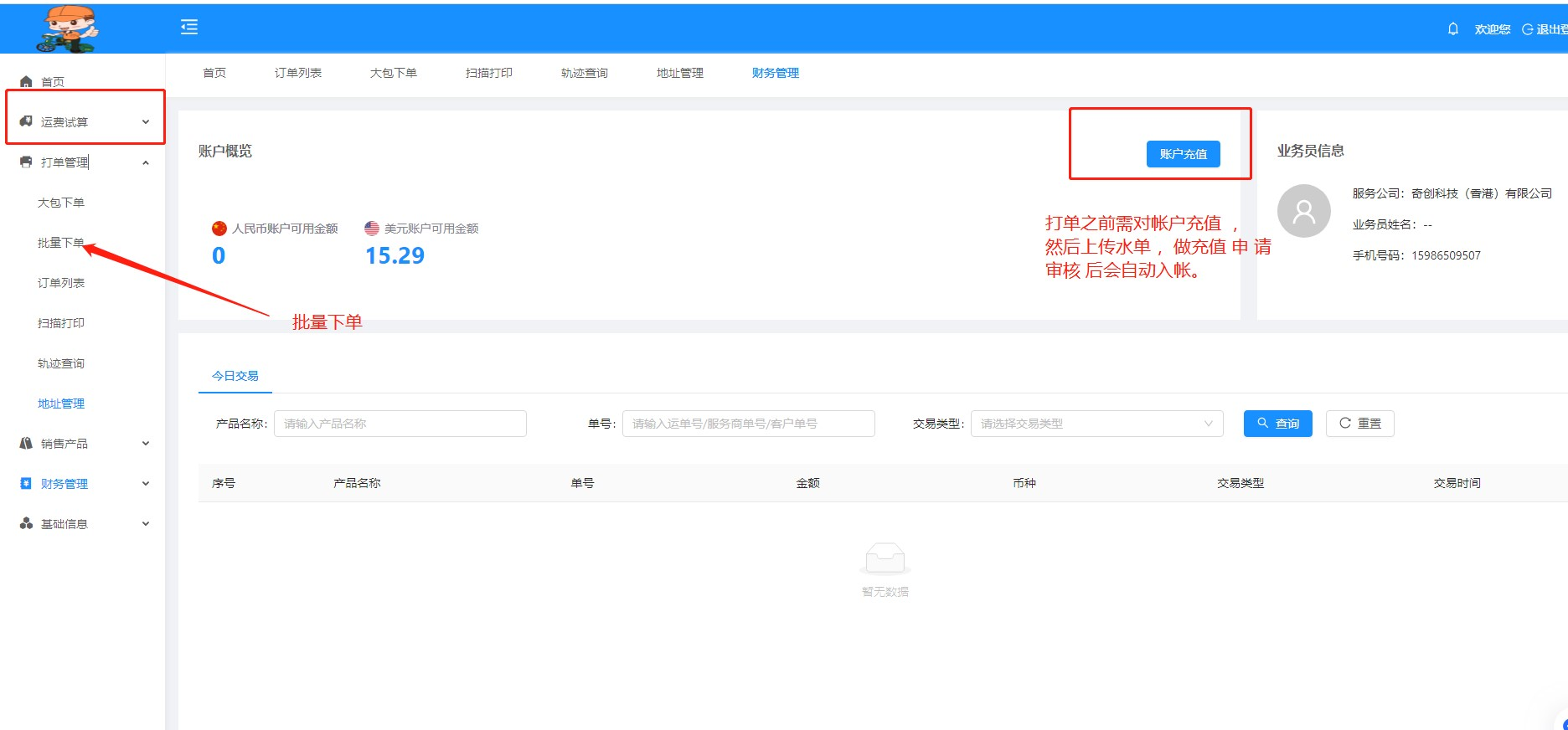The image size is (1568, 730).
Task: Click the 销售产品 sidebar icon
Action: pos(26,443)
